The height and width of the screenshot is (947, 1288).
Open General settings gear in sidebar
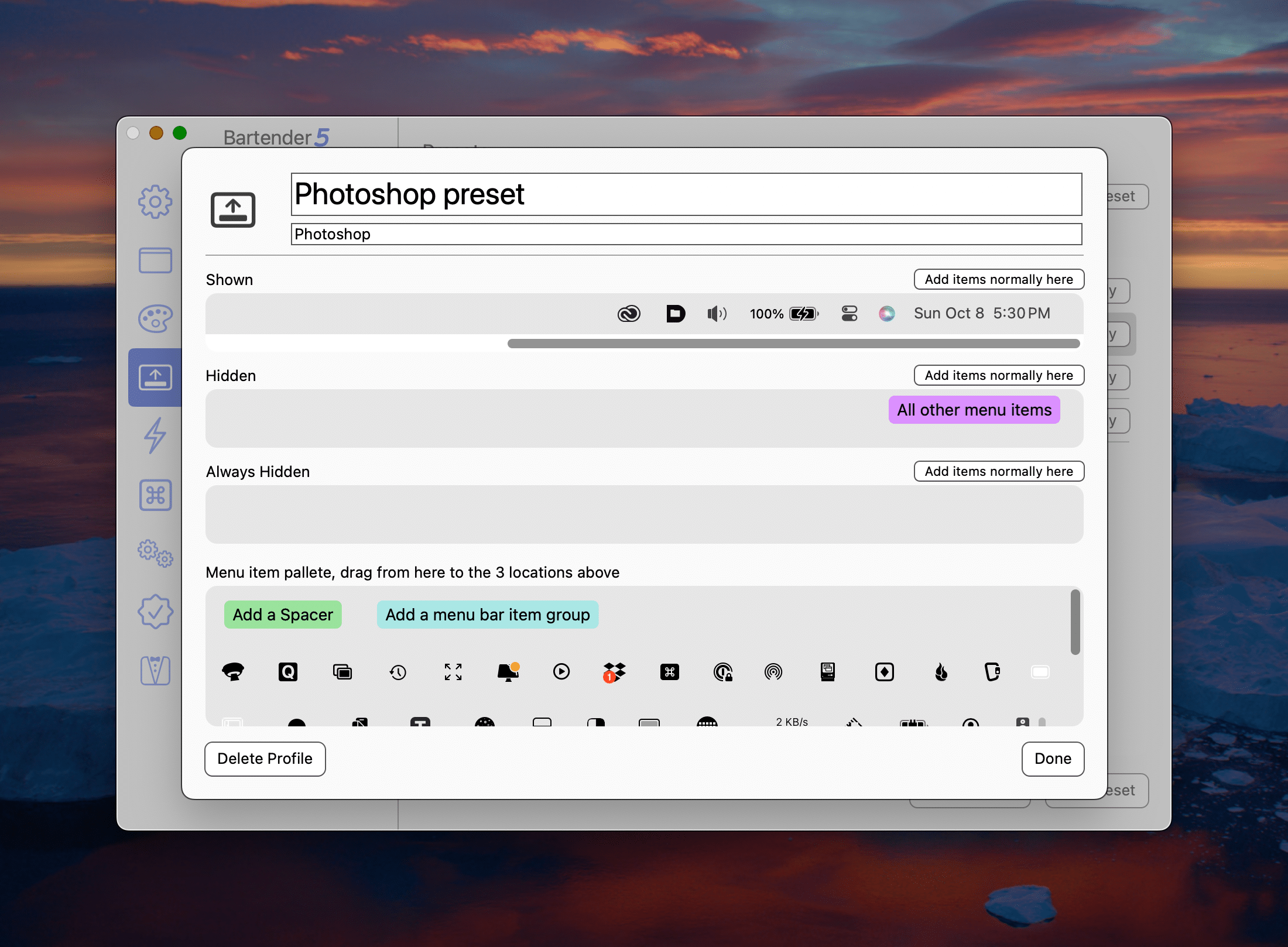coord(155,202)
